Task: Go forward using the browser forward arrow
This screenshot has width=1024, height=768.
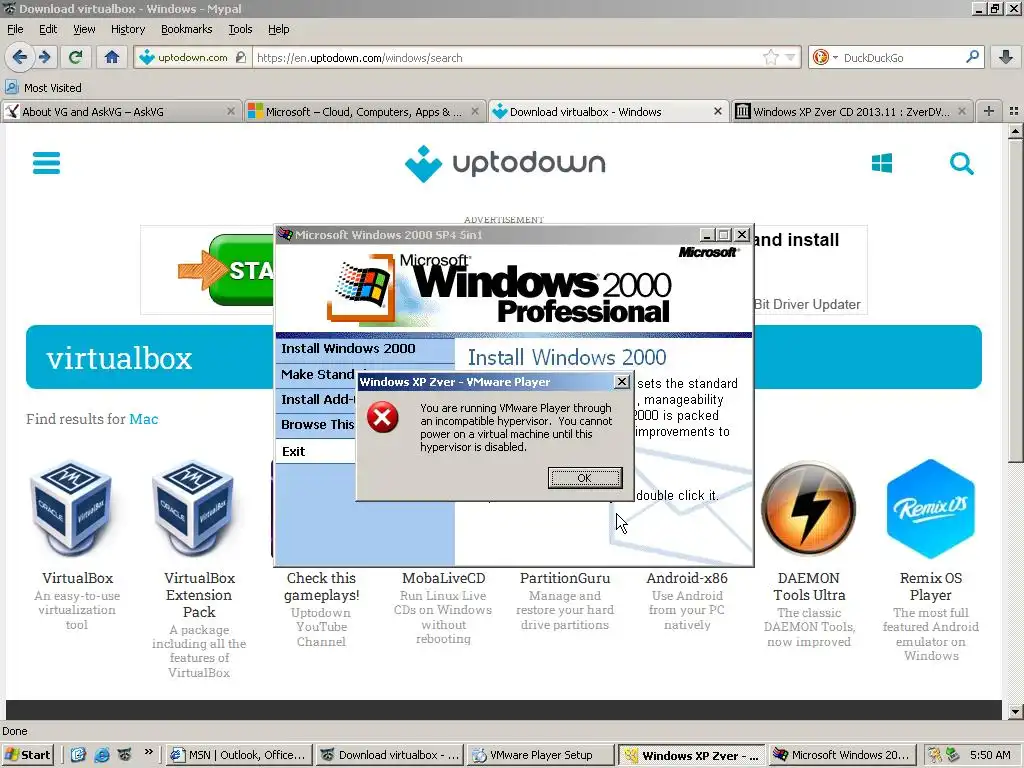Action: (44, 57)
